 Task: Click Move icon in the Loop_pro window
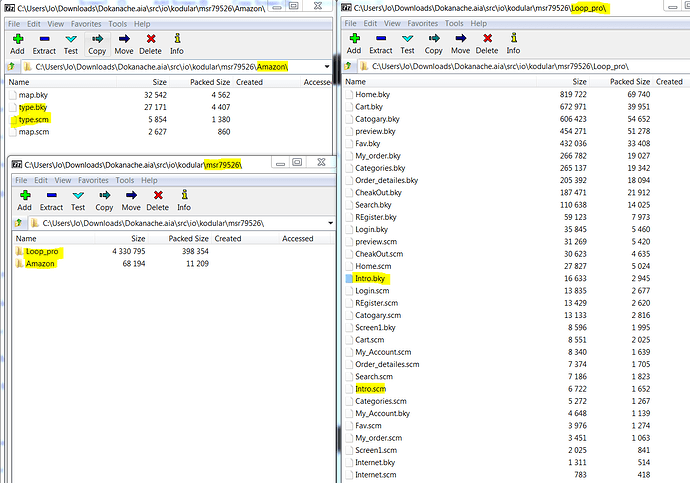(x=460, y=37)
